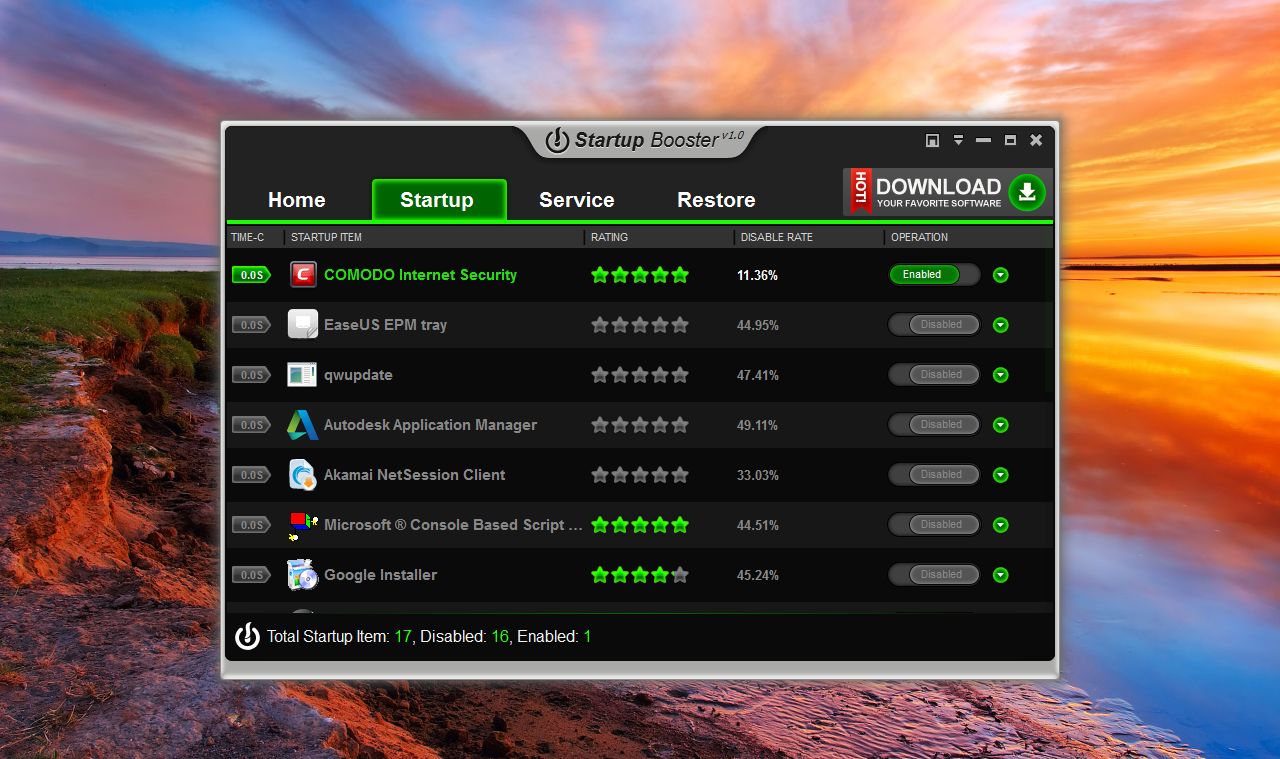
Task: Click the skin icon in the title bar
Action: pos(932,140)
